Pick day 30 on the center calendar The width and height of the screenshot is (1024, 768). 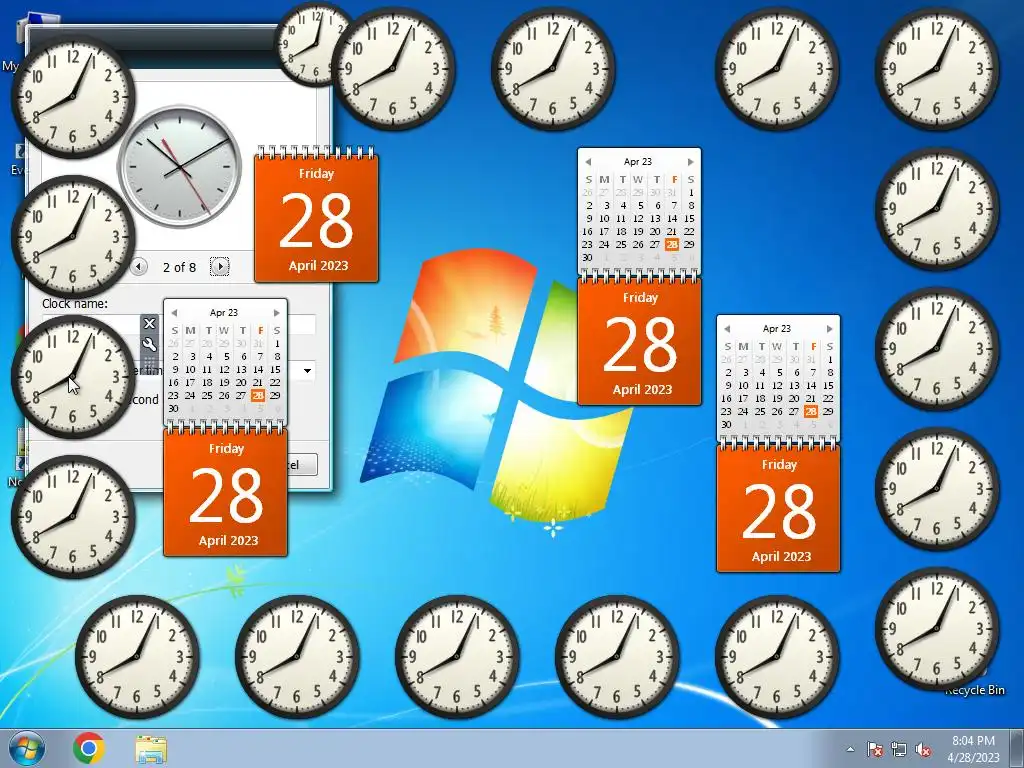(587, 257)
